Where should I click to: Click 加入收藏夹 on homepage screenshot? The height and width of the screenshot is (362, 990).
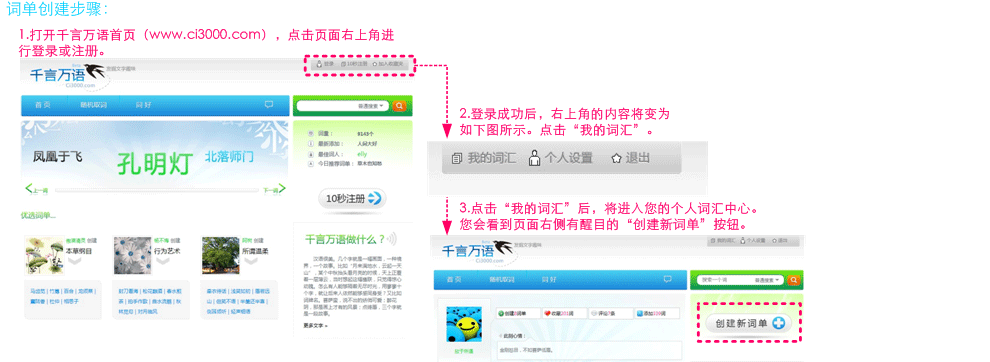tap(388, 64)
